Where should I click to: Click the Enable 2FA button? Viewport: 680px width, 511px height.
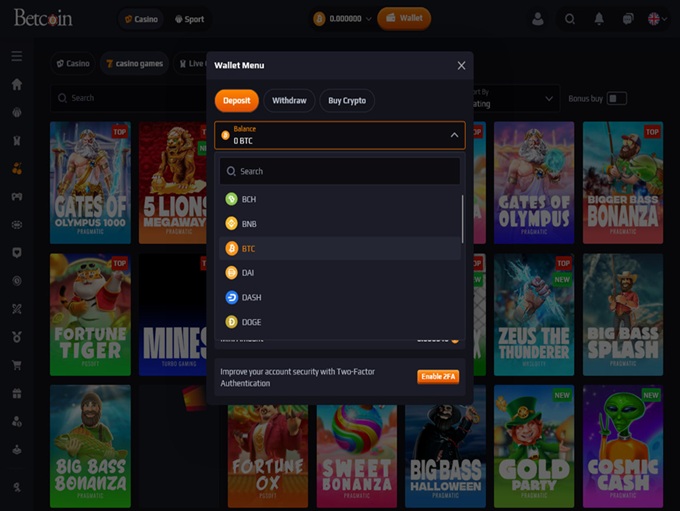[x=438, y=377]
